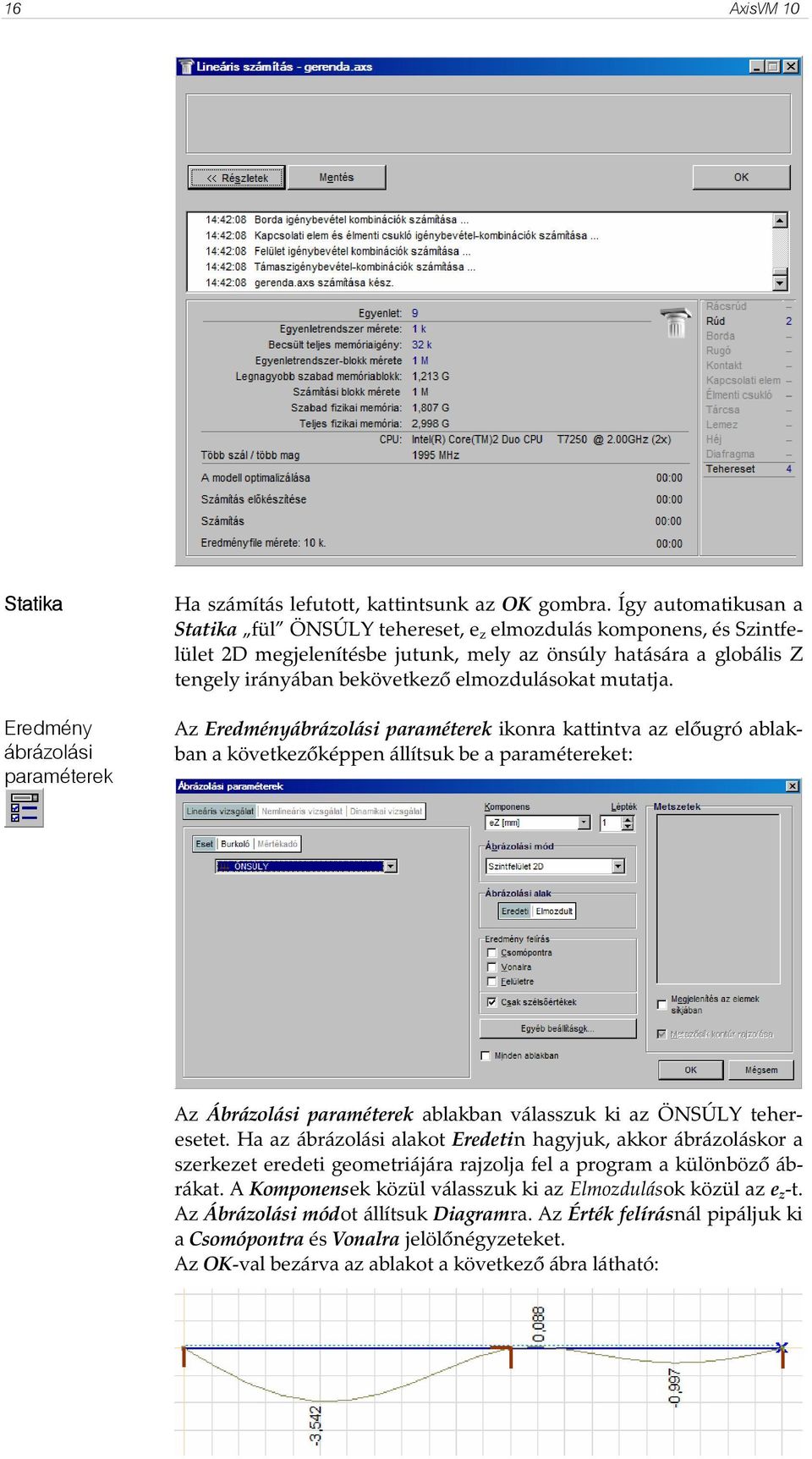812x1459 pixels.
Task: Click the Lépték value field
Action: point(610,823)
